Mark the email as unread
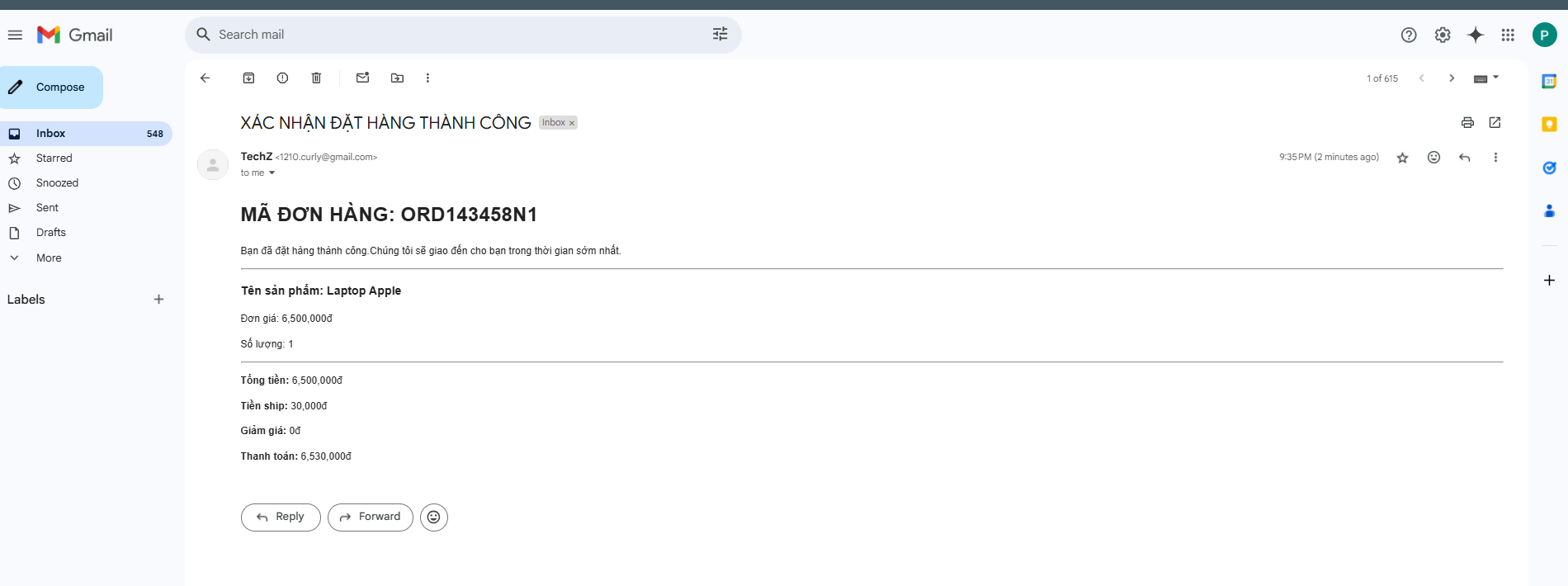Image resolution: width=1568 pixels, height=586 pixels. click(x=362, y=78)
